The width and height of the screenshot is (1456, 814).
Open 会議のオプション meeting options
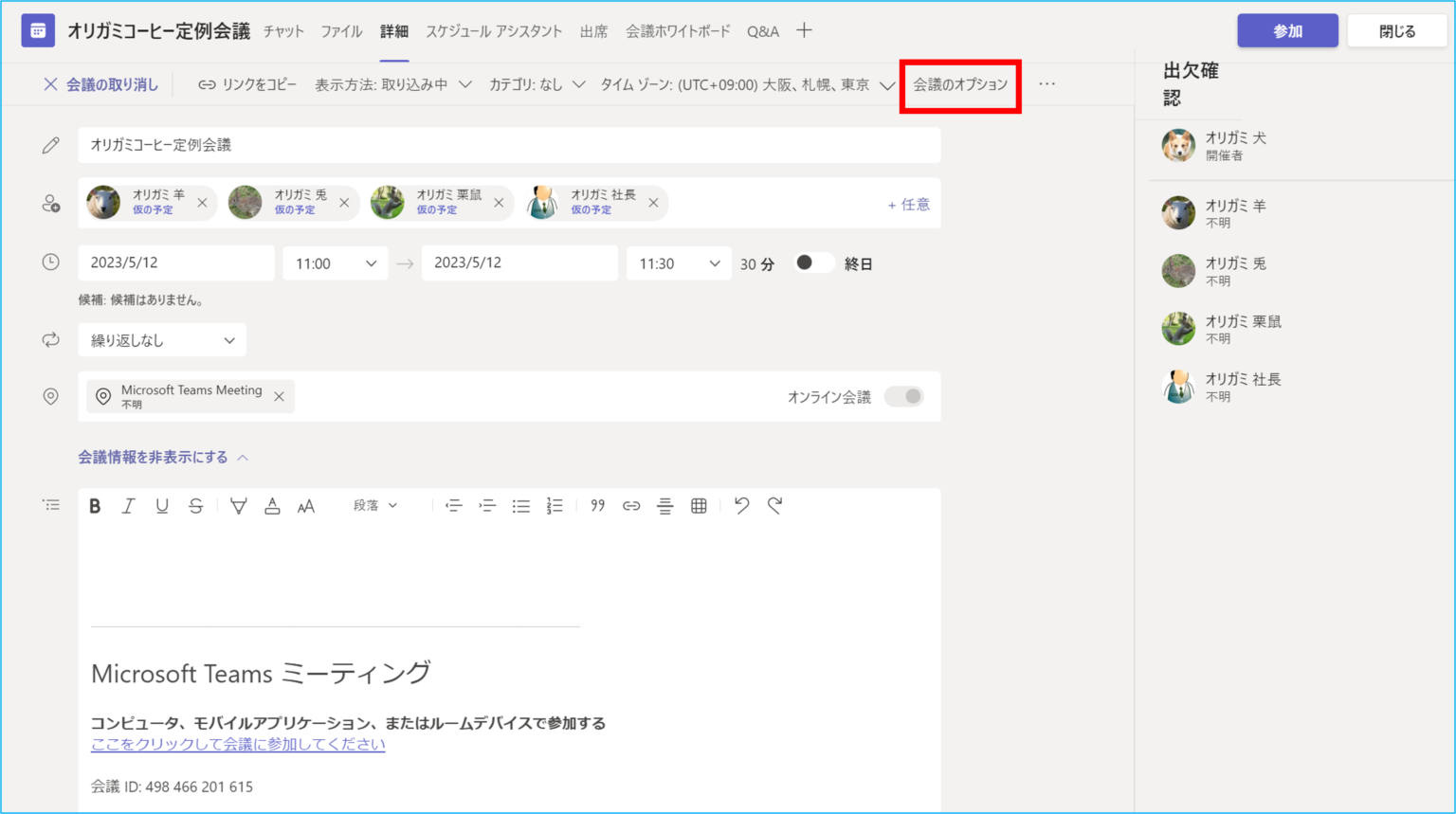click(960, 84)
